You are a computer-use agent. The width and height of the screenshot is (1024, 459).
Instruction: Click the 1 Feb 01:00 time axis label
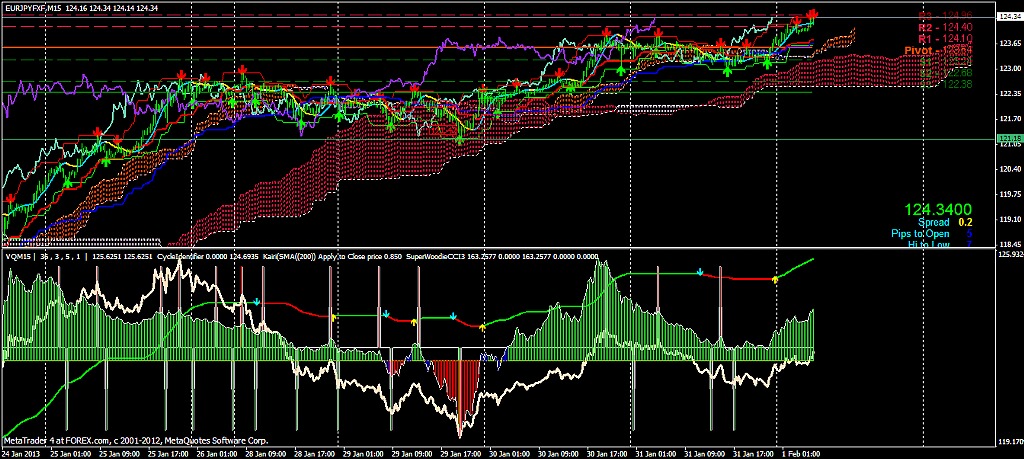(800, 453)
